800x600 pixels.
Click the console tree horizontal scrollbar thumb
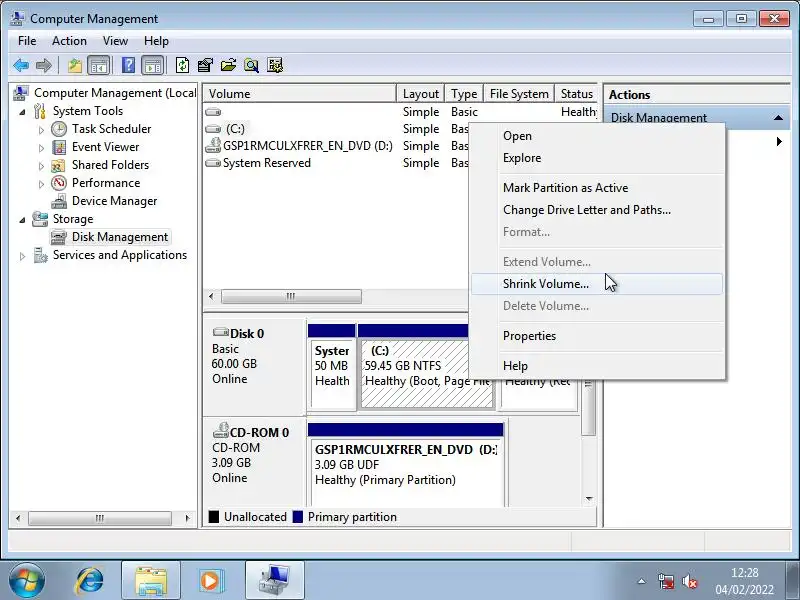(x=99, y=518)
